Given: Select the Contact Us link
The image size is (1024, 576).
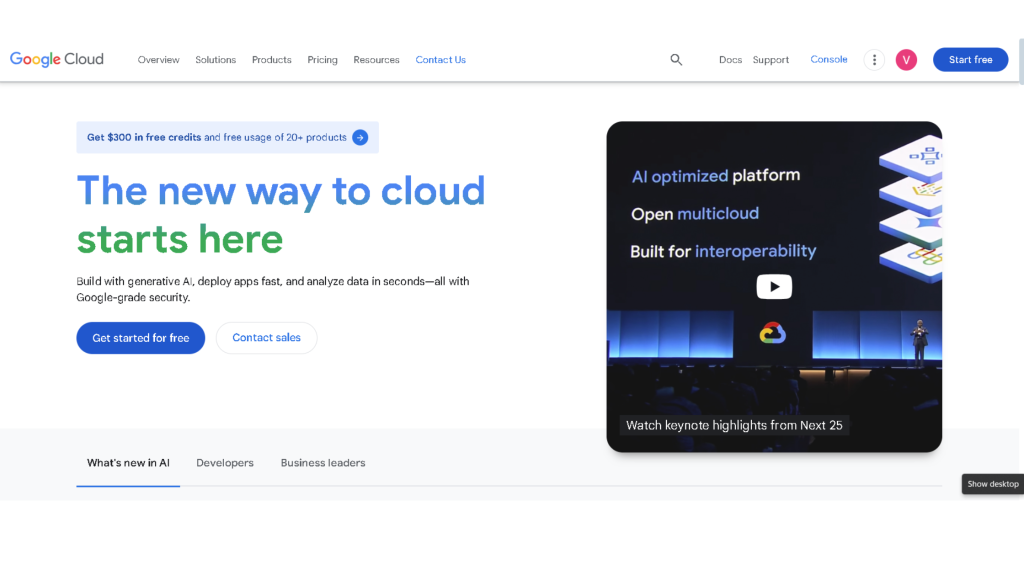Looking at the screenshot, I should click(440, 60).
